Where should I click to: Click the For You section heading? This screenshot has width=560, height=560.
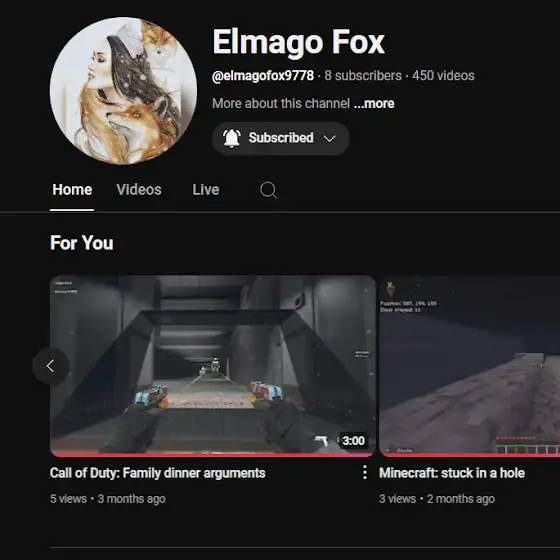coord(82,243)
